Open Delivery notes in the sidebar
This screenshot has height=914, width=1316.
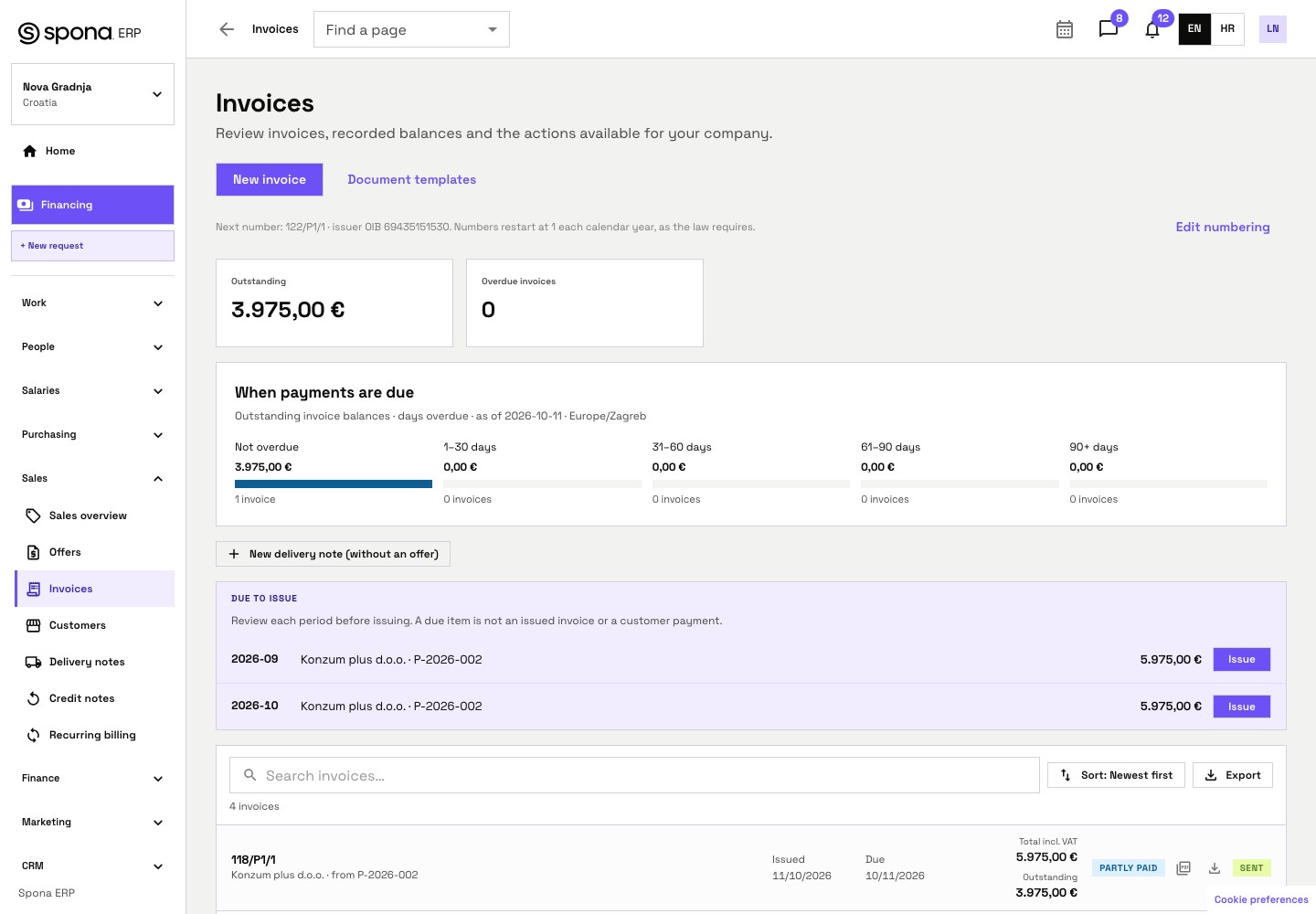(94, 662)
